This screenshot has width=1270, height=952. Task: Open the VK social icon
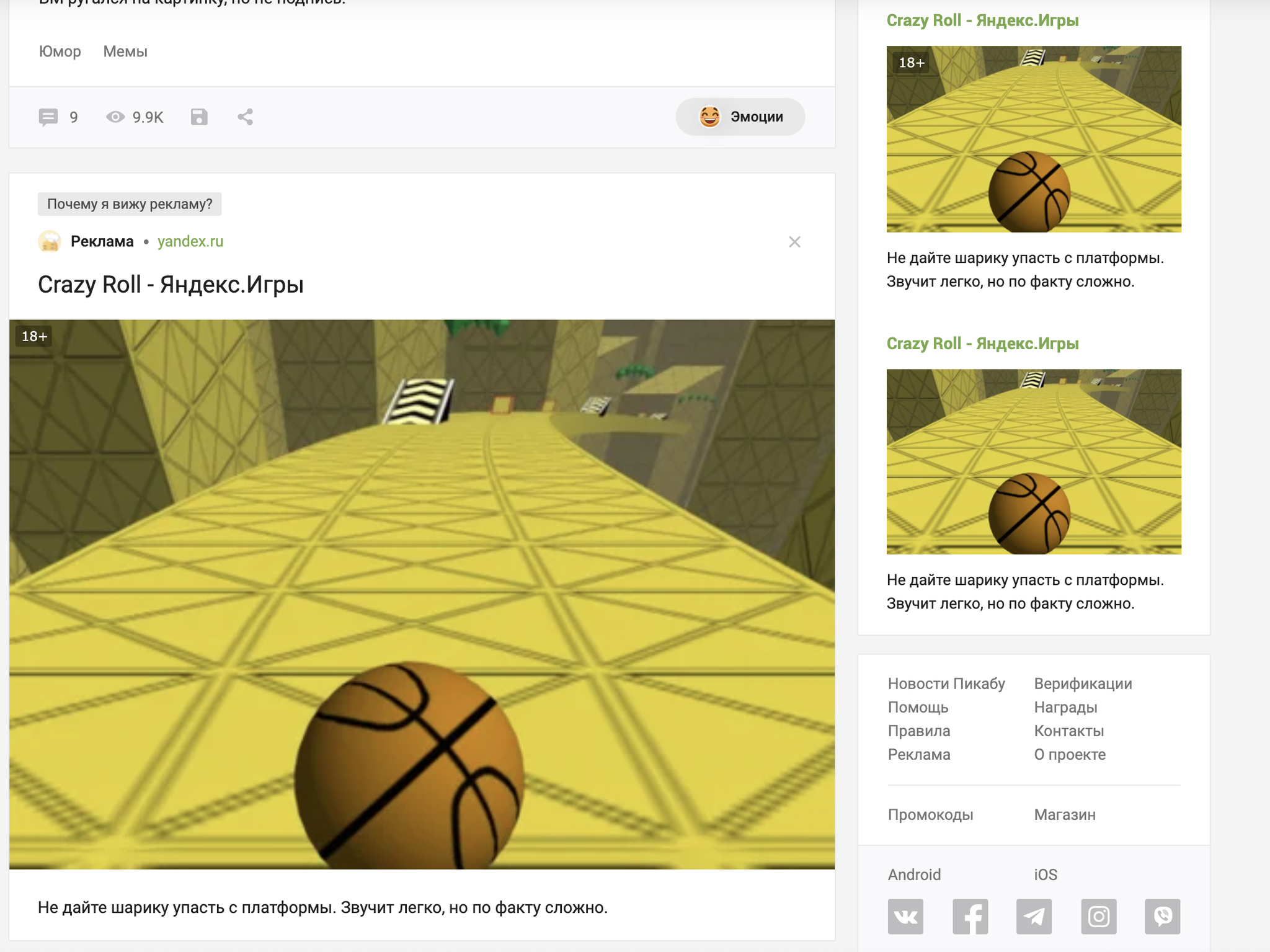tap(905, 916)
